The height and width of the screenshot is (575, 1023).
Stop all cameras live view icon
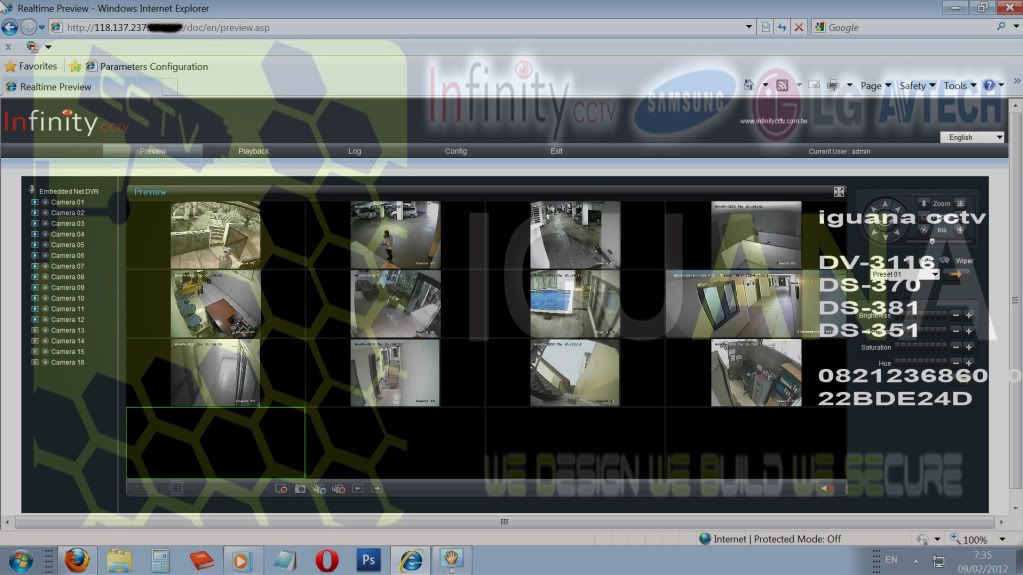339,488
